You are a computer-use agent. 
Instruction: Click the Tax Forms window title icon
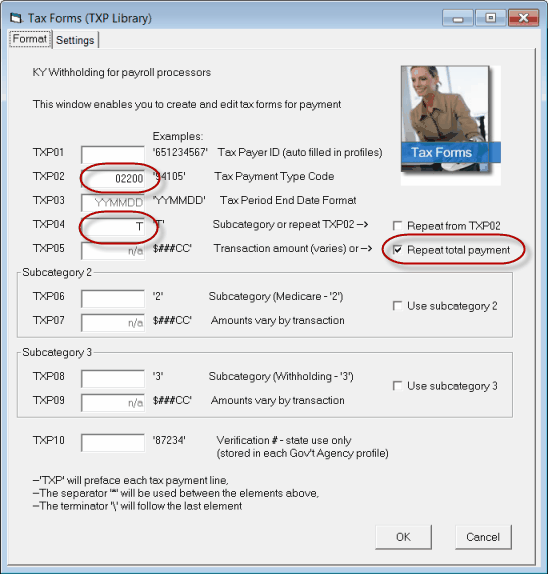coord(16,18)
